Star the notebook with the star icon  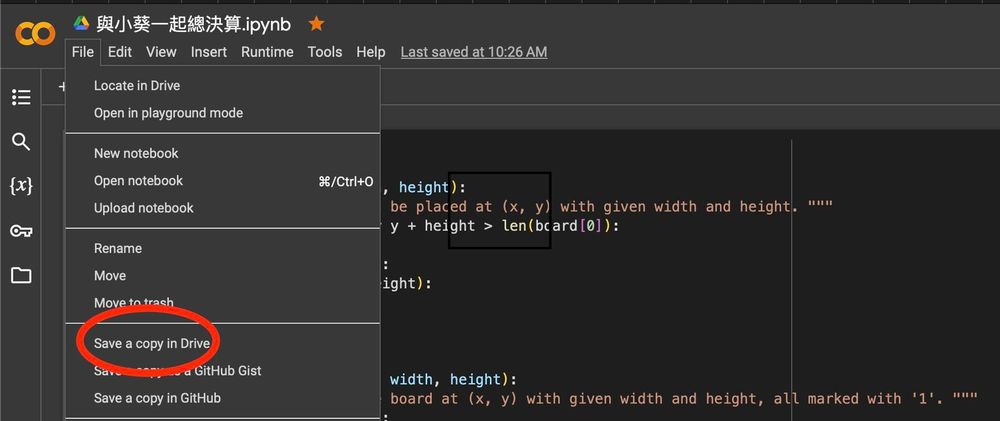tap(316, 23)
